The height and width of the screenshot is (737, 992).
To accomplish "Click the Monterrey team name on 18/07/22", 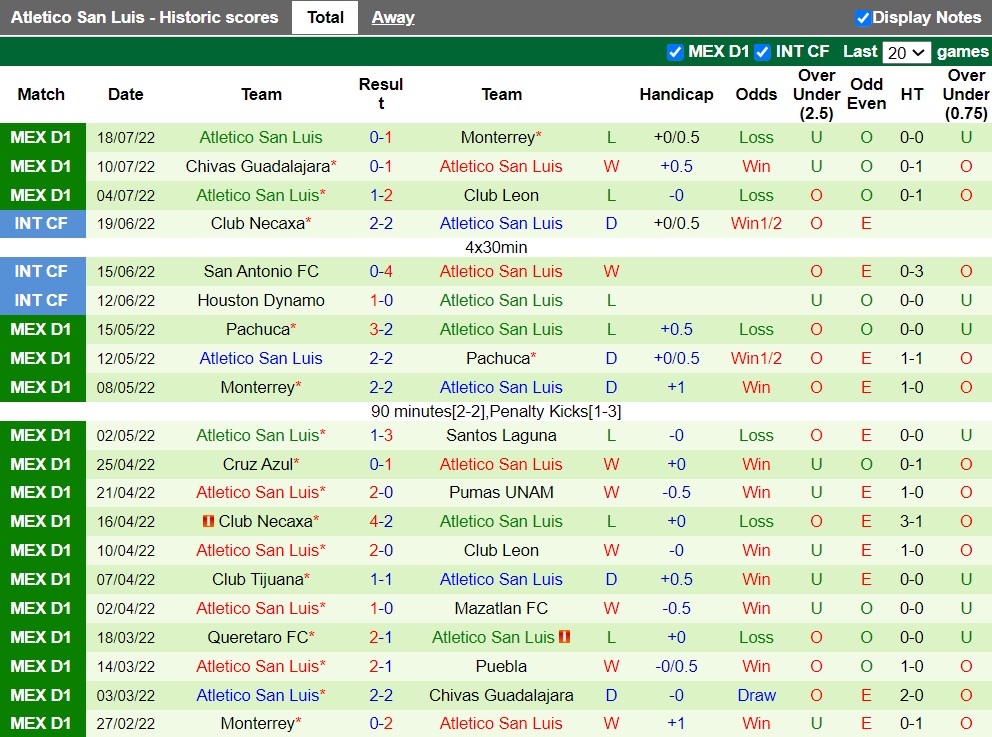I will pyautogui.click(x=498, y=137).
